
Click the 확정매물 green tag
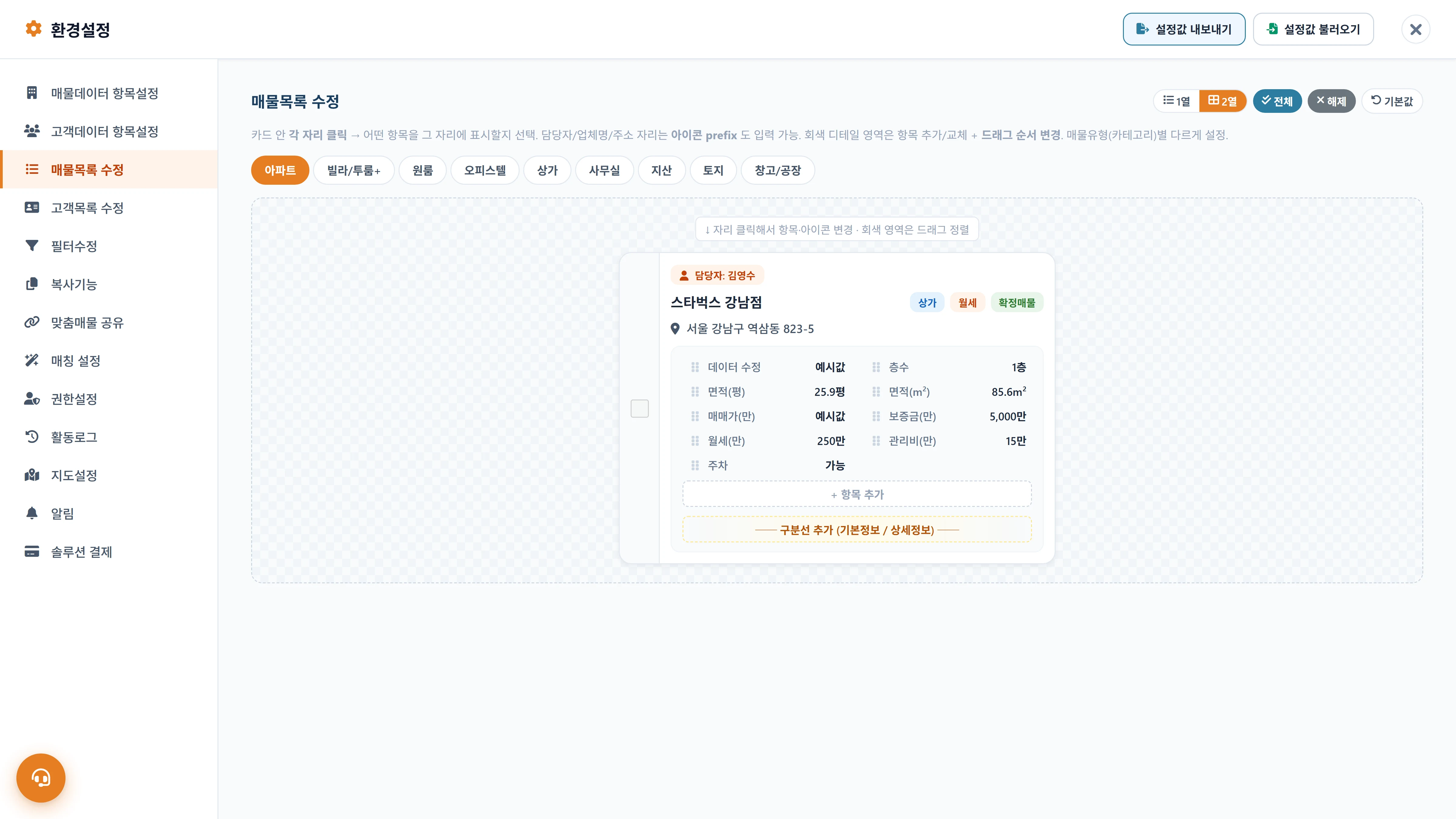1016,302
